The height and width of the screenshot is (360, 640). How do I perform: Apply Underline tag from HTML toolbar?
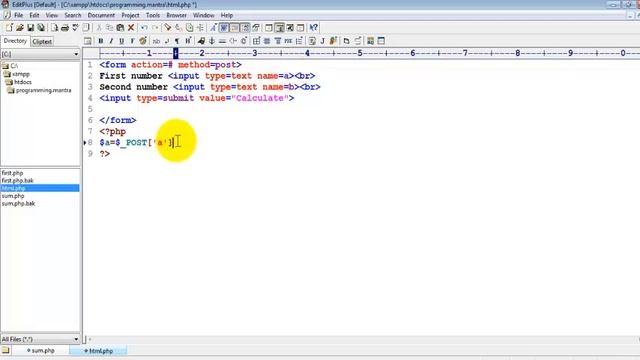pos(122,41)
